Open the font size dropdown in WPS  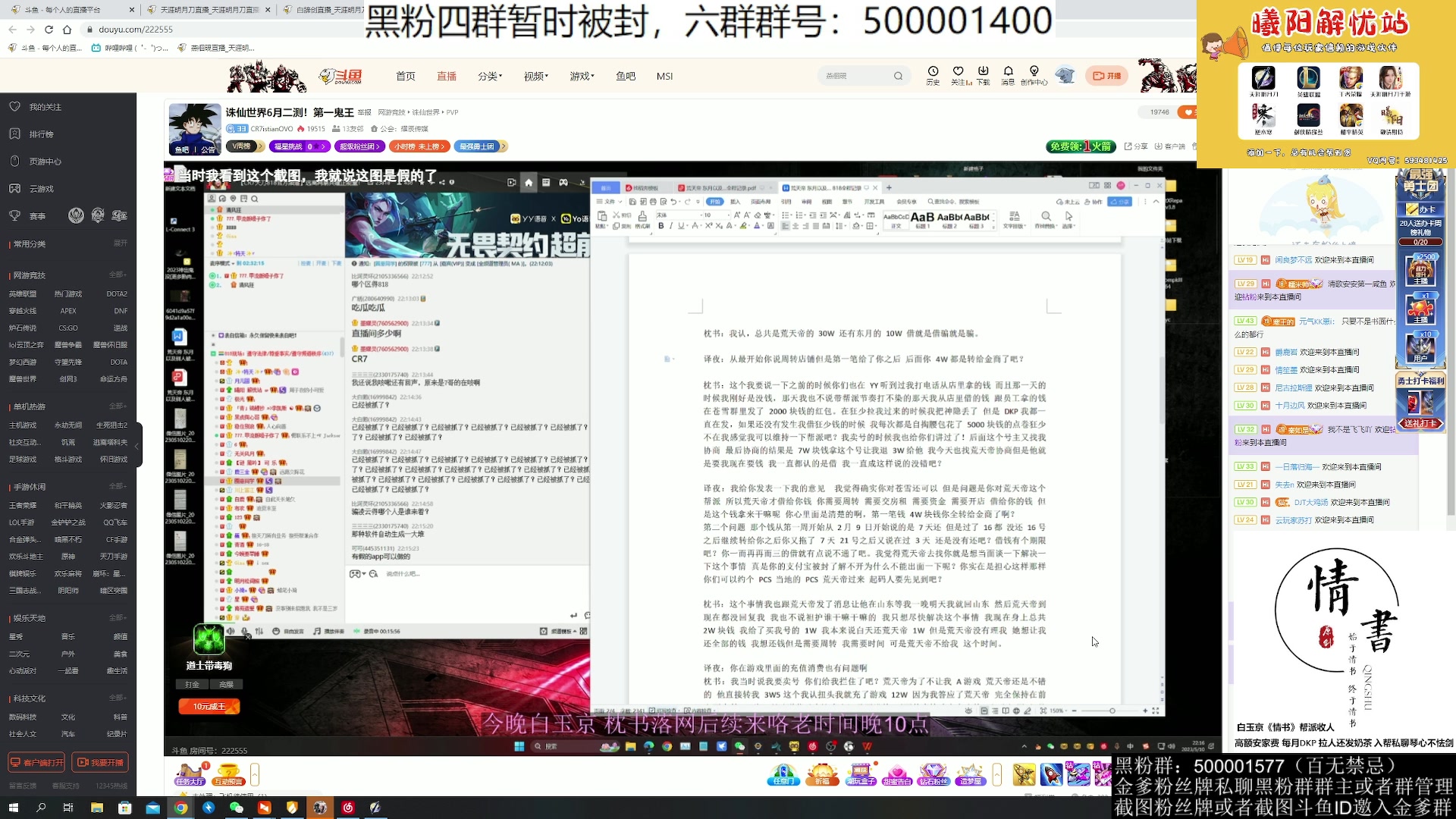point(728,215)
